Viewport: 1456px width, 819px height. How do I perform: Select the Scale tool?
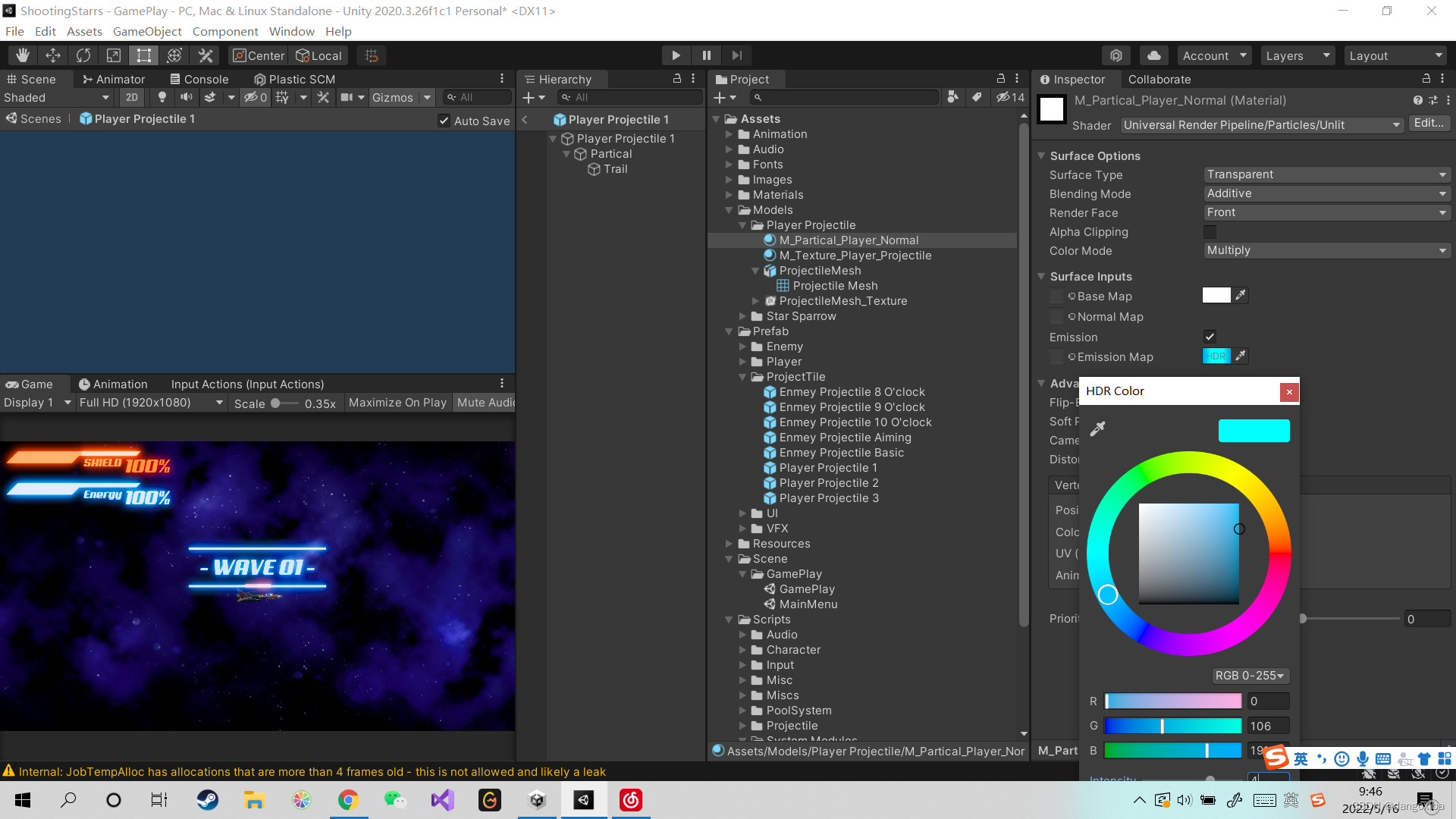(x=114, y=55)
